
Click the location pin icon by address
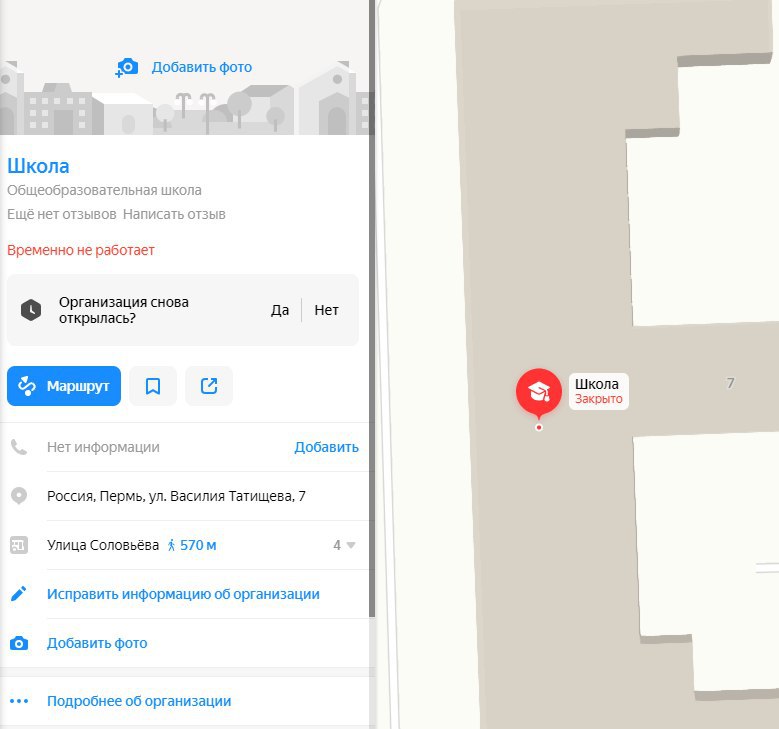tap(19, 496)
